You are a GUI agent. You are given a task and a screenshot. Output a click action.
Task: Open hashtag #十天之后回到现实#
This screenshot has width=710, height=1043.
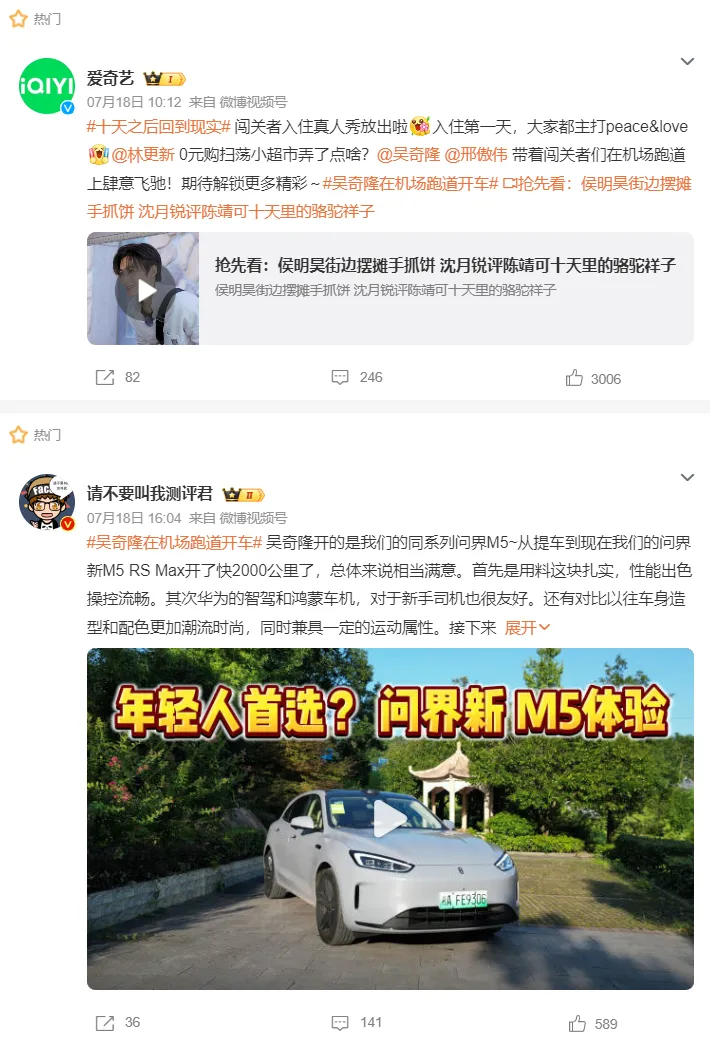pos(158,126)
